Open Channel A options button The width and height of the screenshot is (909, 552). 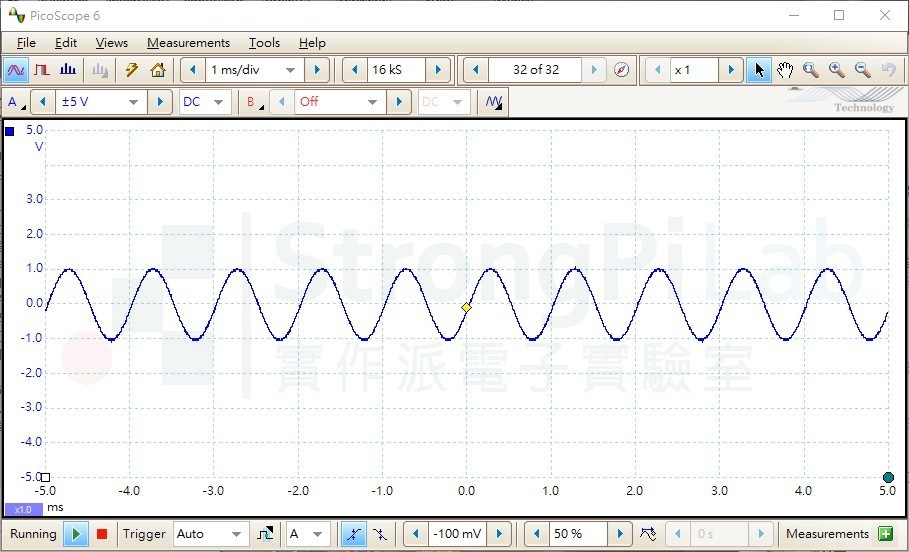[16, 102]
